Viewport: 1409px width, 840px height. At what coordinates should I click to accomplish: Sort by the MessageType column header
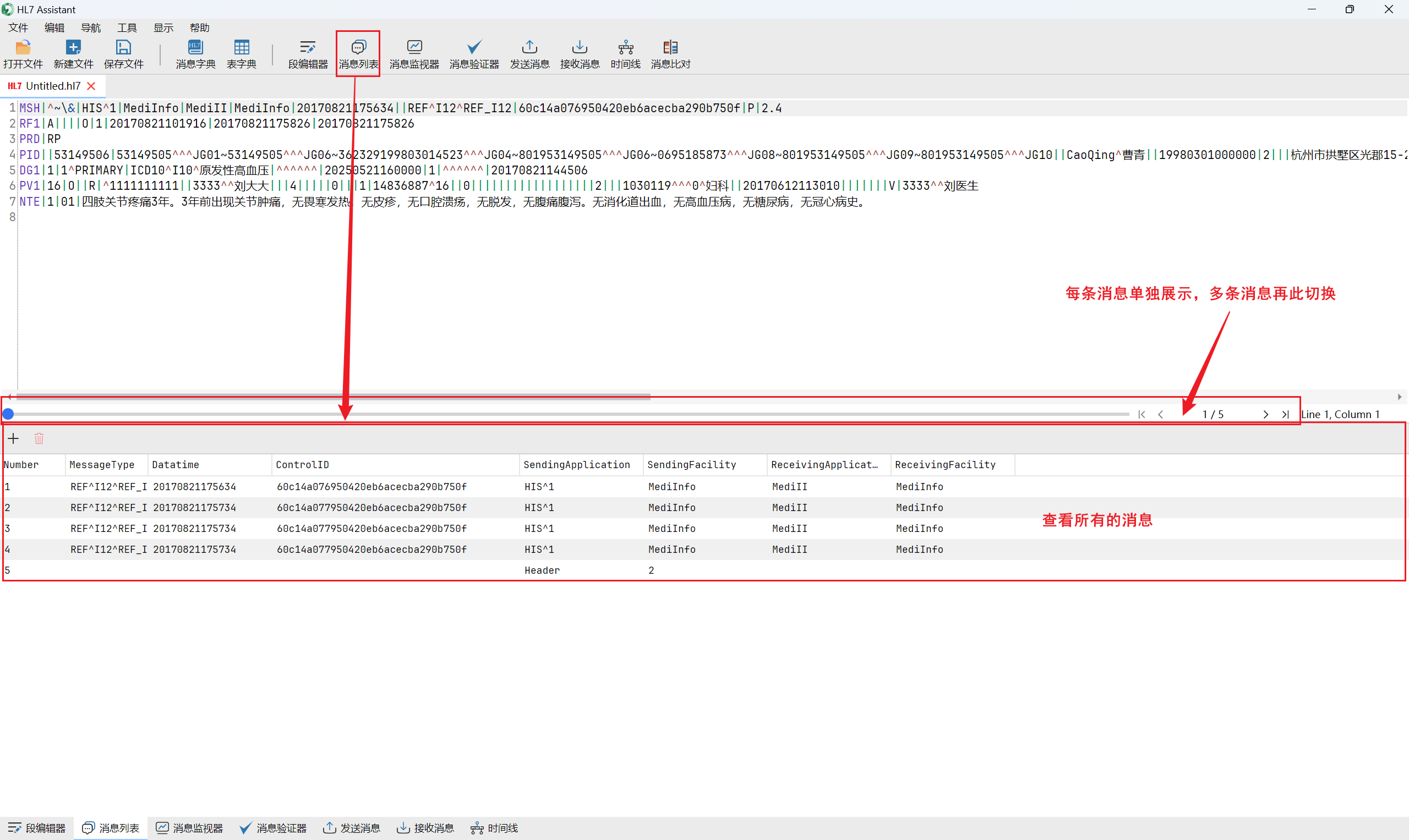[106, 465]
